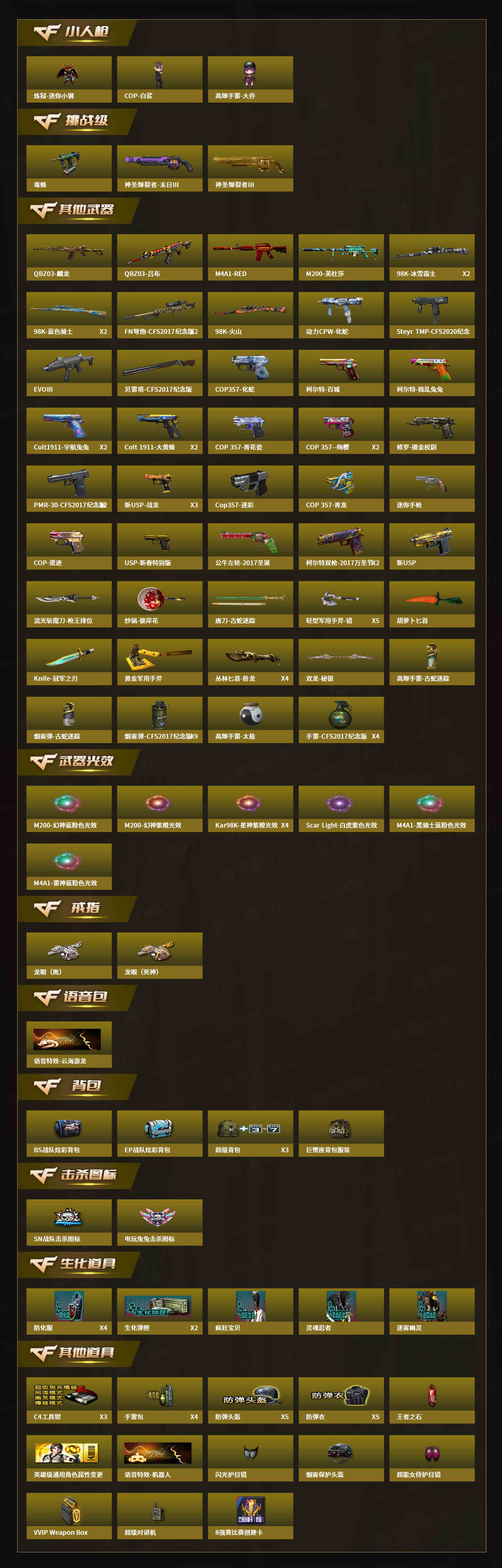
Task: Select the 王者之石 red gem item
Action: [x=431, y=1400]
